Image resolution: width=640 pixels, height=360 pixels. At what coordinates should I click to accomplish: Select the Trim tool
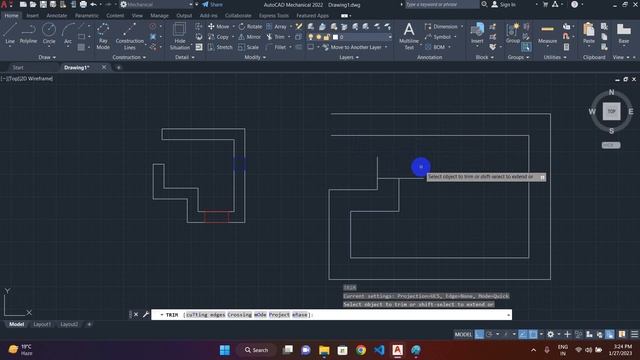coord(276,37)
